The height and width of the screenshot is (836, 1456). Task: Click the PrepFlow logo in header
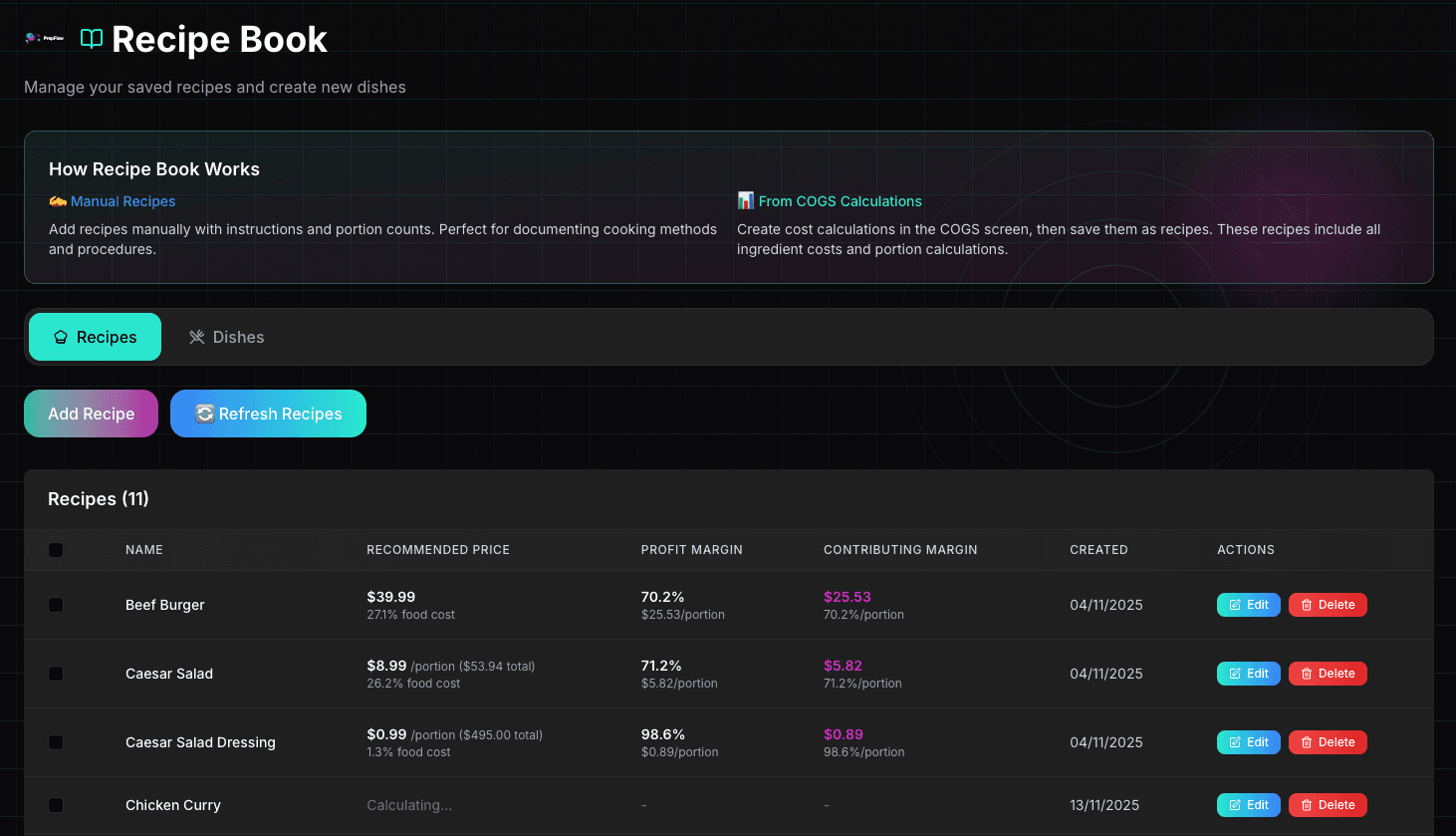[44, 39]
